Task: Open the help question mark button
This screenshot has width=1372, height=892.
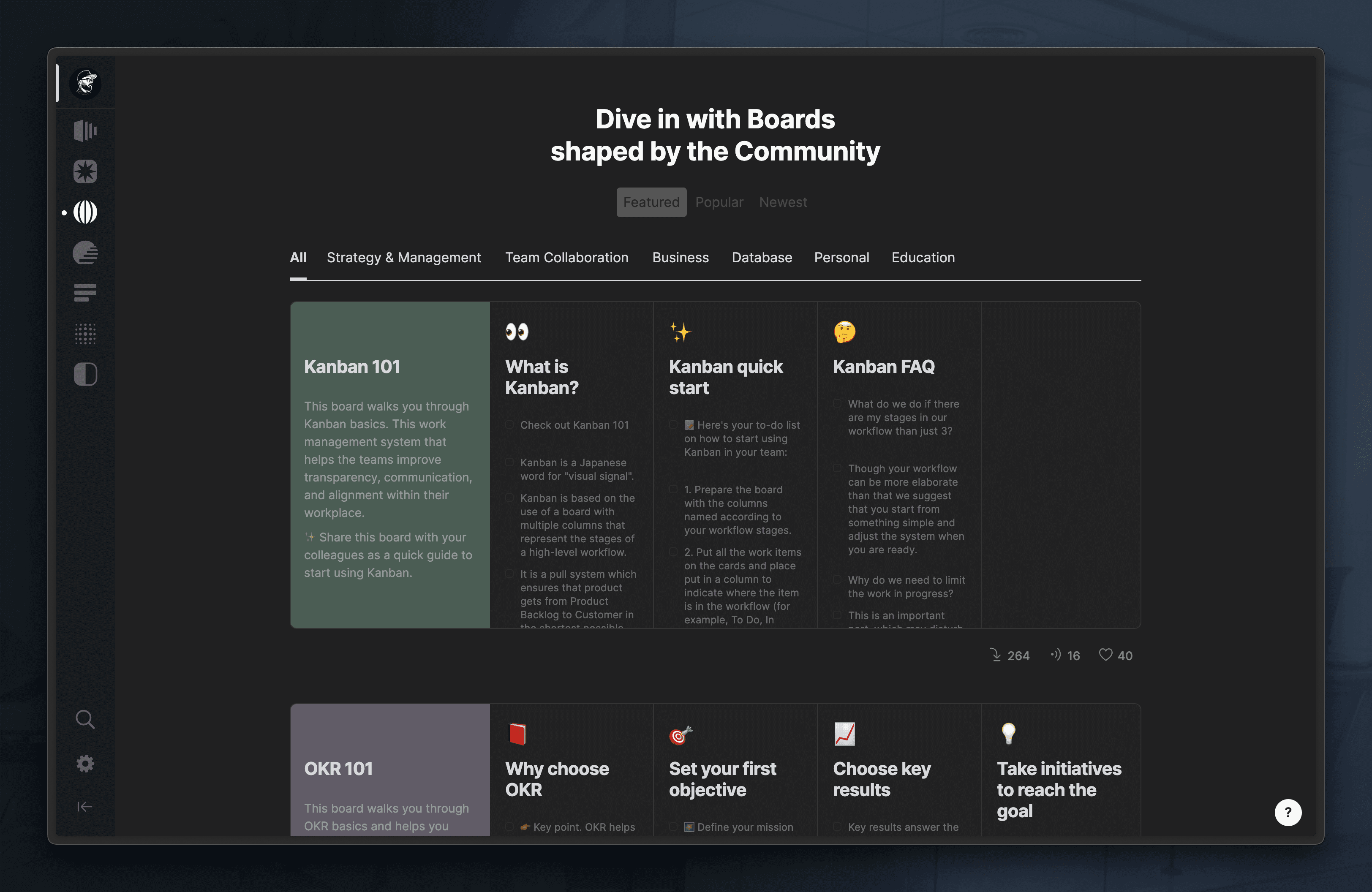Action: (x=1288, y=813)
